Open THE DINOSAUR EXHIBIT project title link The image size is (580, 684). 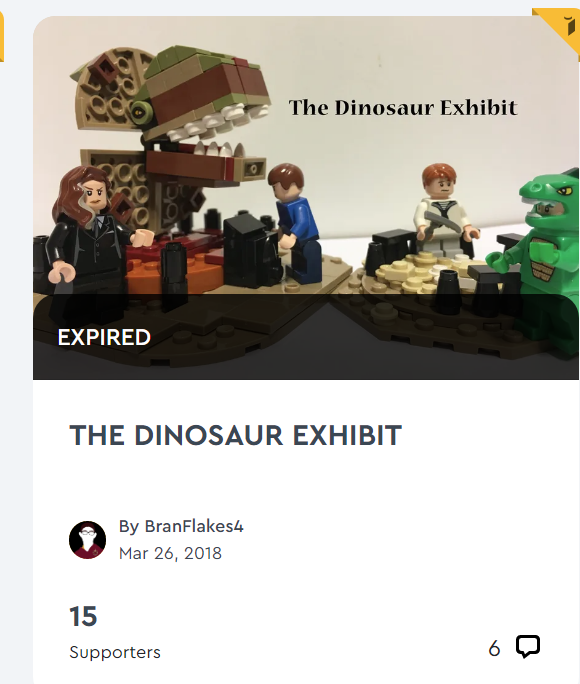(235, 435)
